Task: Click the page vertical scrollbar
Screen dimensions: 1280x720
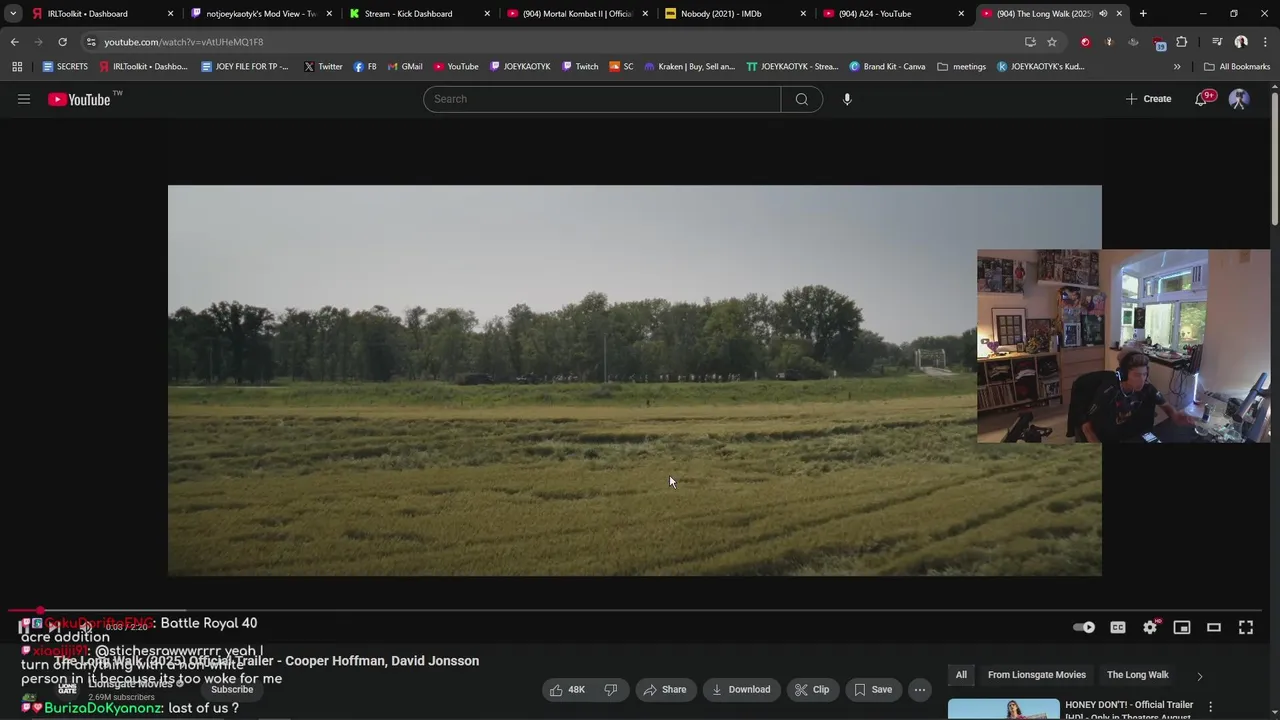Action: [x=1275, y=160]
